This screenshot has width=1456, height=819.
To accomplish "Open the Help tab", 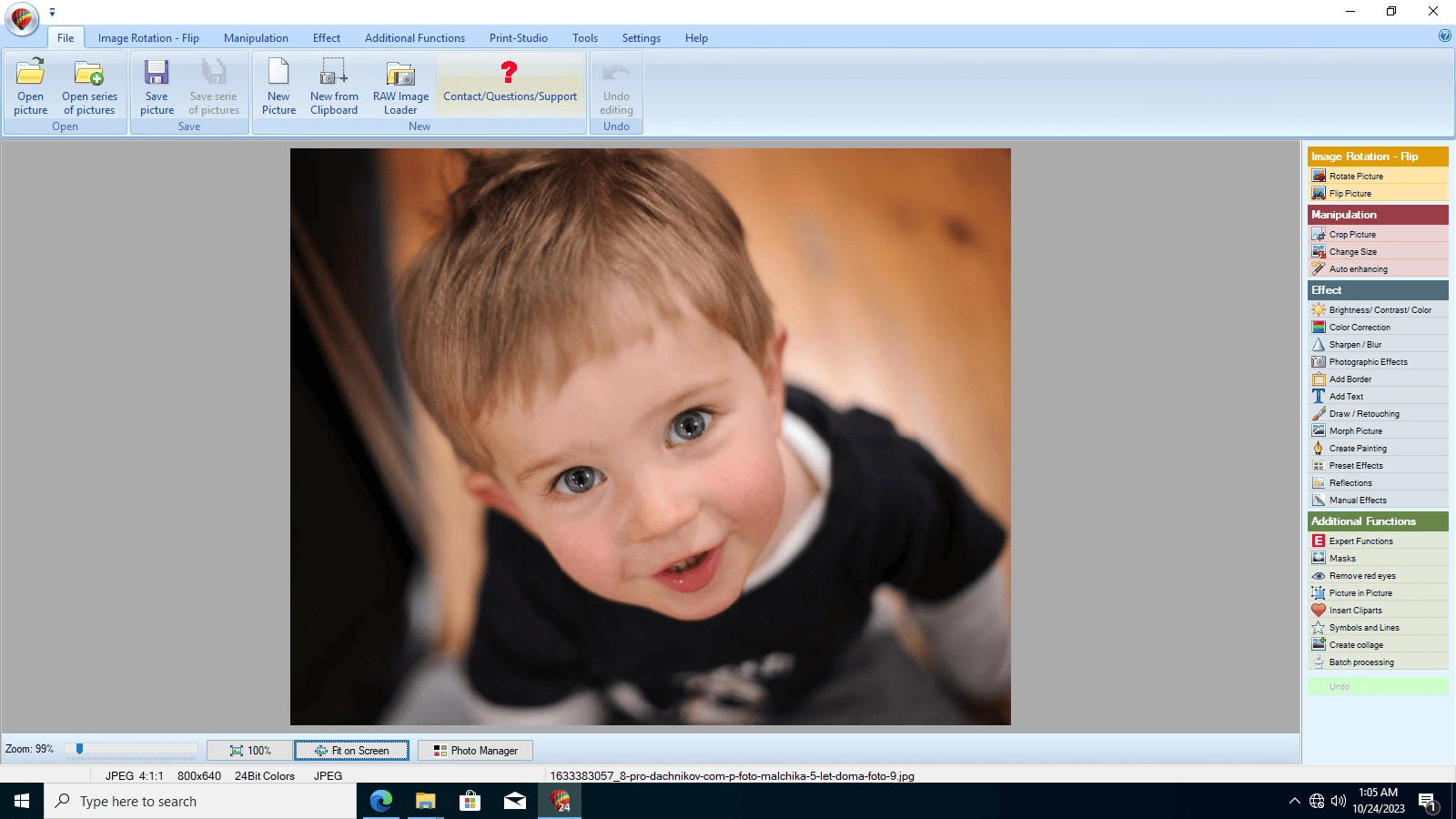I will click(x=696, y=38).
